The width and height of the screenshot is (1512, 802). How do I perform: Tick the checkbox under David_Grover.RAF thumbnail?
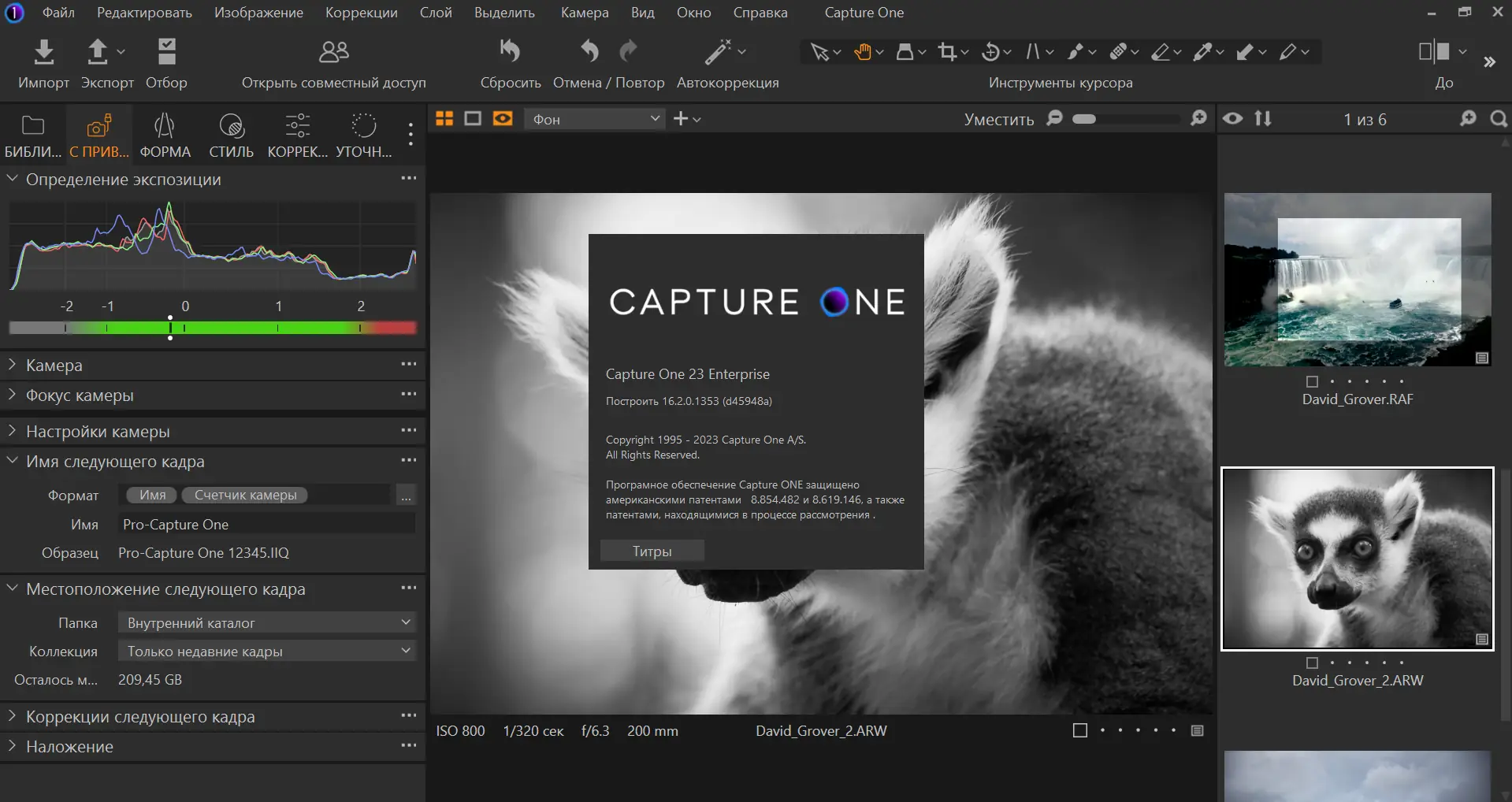1312,382
